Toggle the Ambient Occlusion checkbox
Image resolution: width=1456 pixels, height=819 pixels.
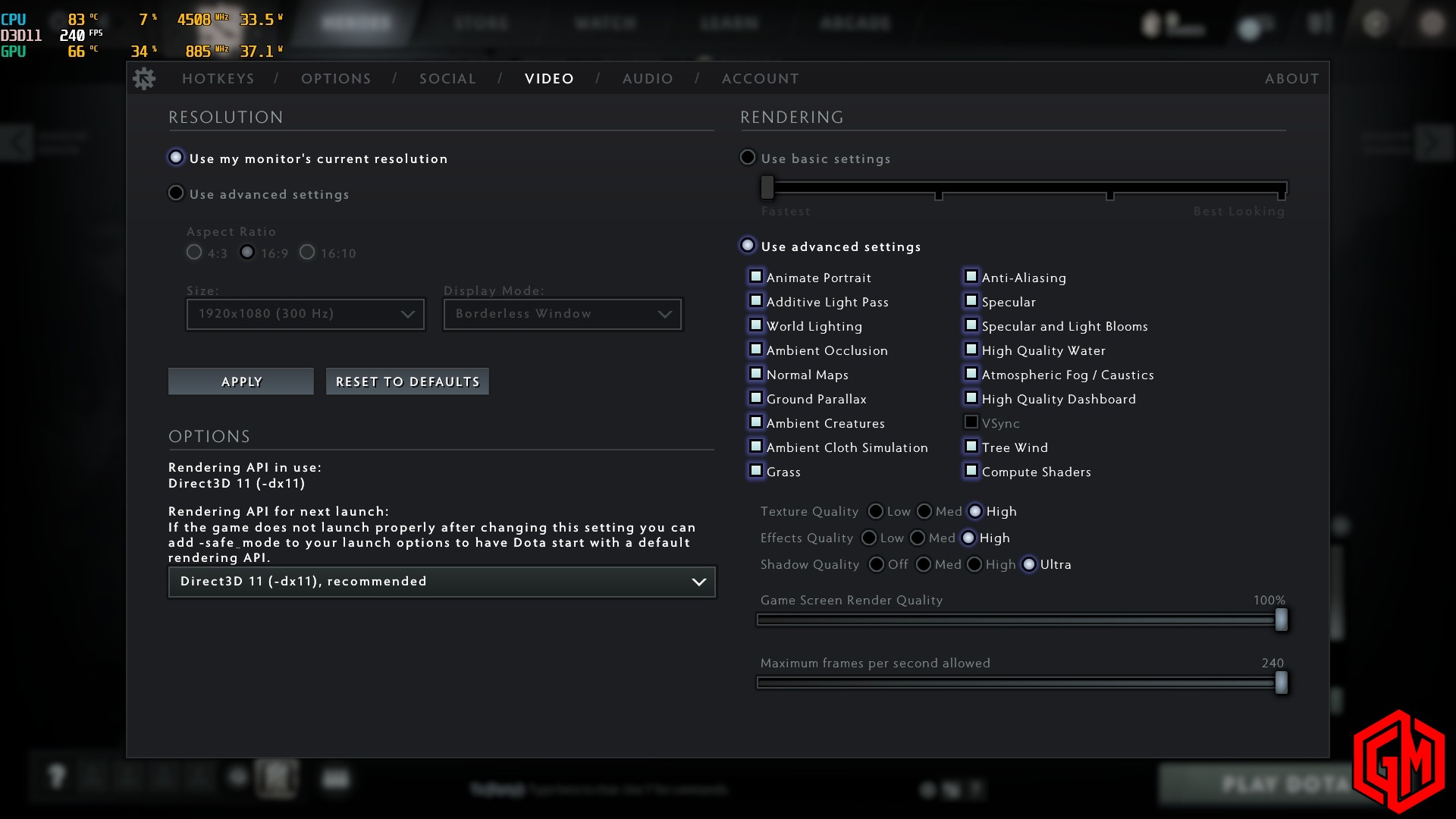point(756,350)
